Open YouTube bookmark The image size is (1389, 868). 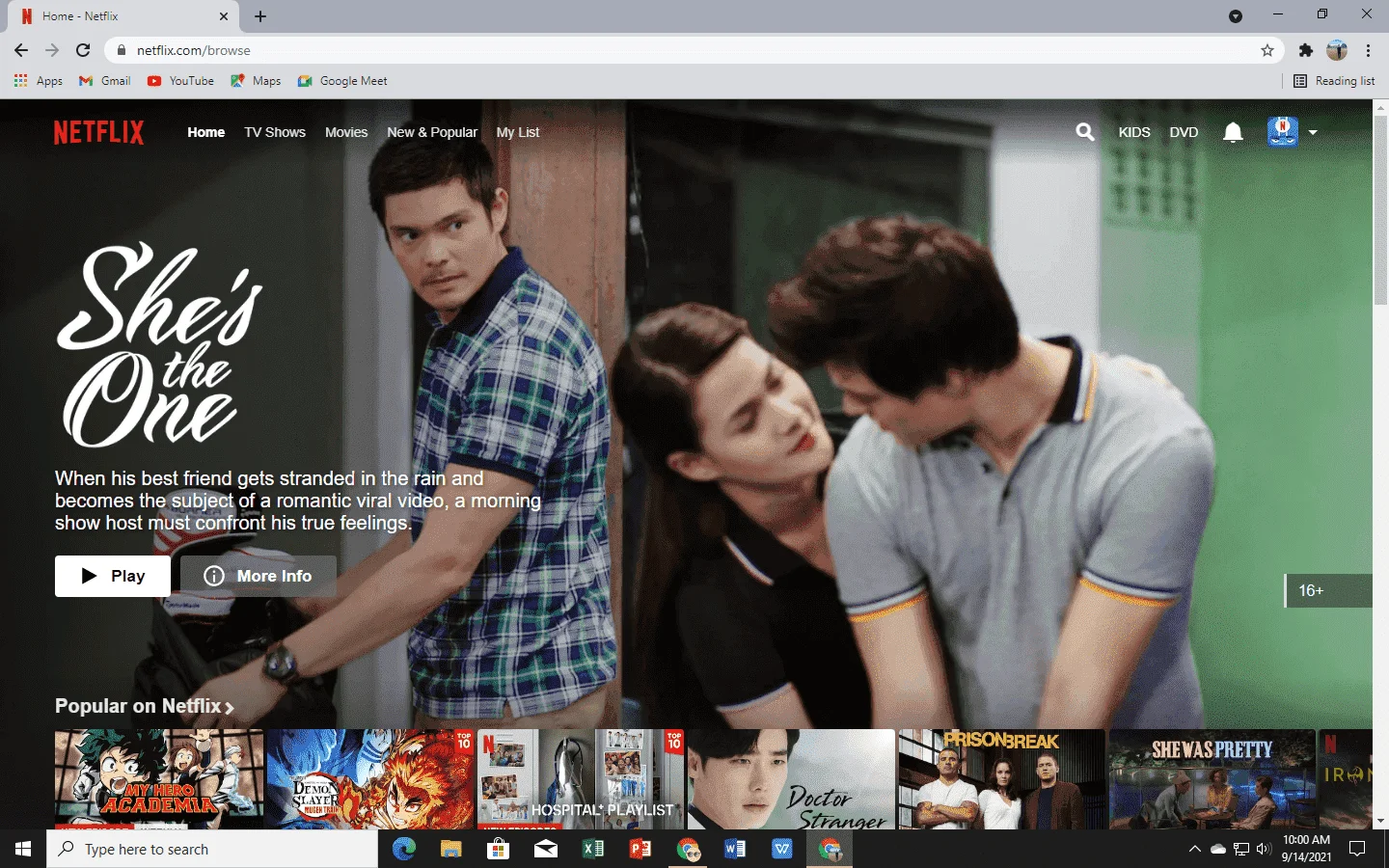[x=181, y=81]
